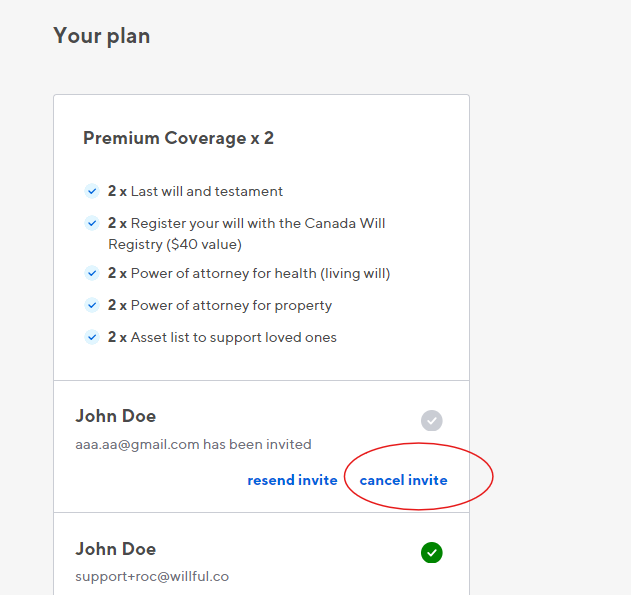Viewport: 631px width, 595px height.
Task: Click the green checkmark status icon
Action: tap(432, 553)
